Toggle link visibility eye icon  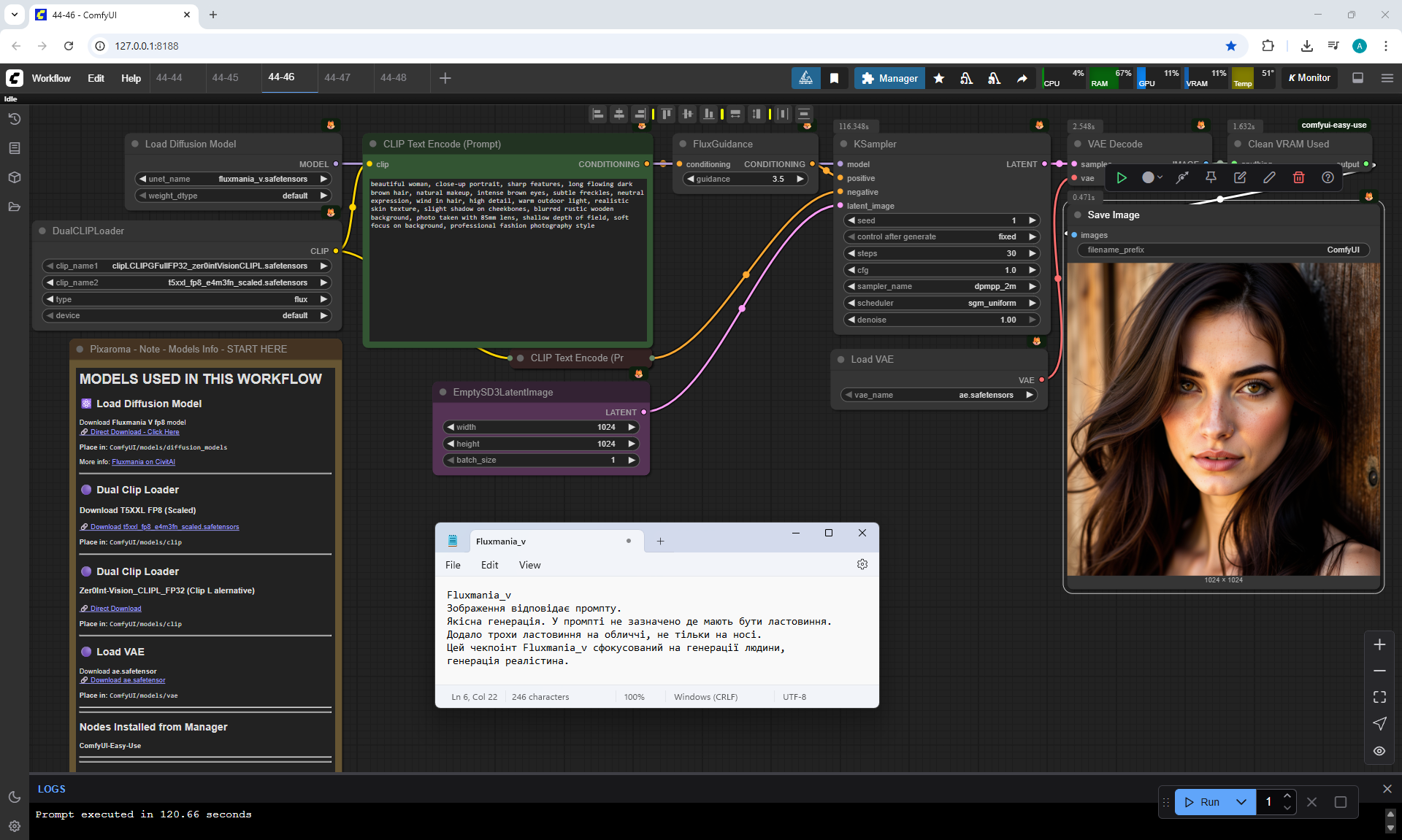[1379, 751]
